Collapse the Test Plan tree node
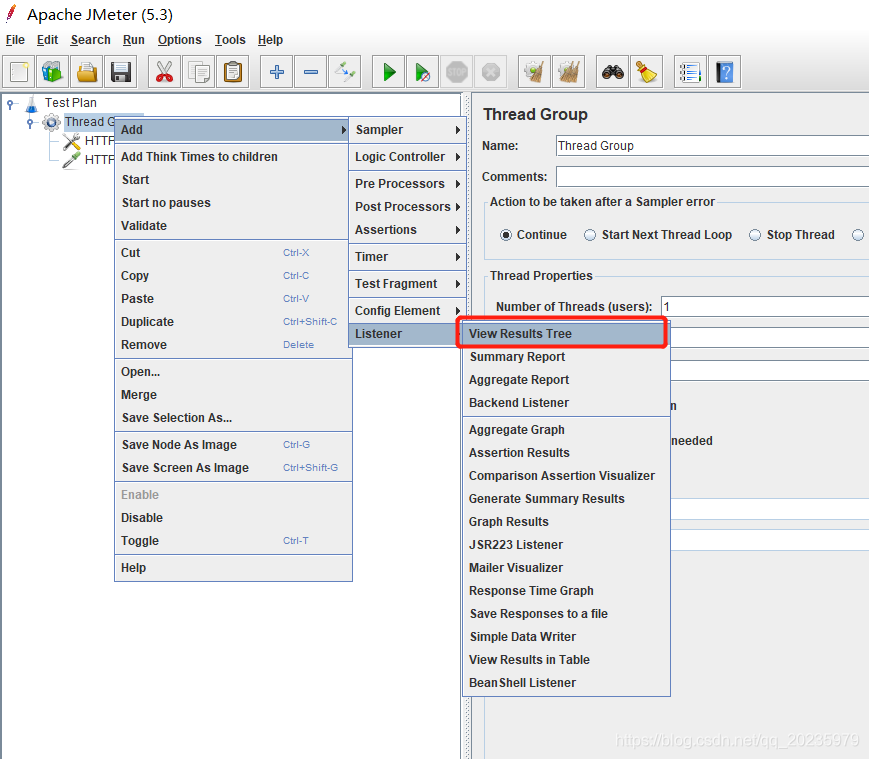Image resolution: width=869 pixels, height=759 pixels. (11, 104)
